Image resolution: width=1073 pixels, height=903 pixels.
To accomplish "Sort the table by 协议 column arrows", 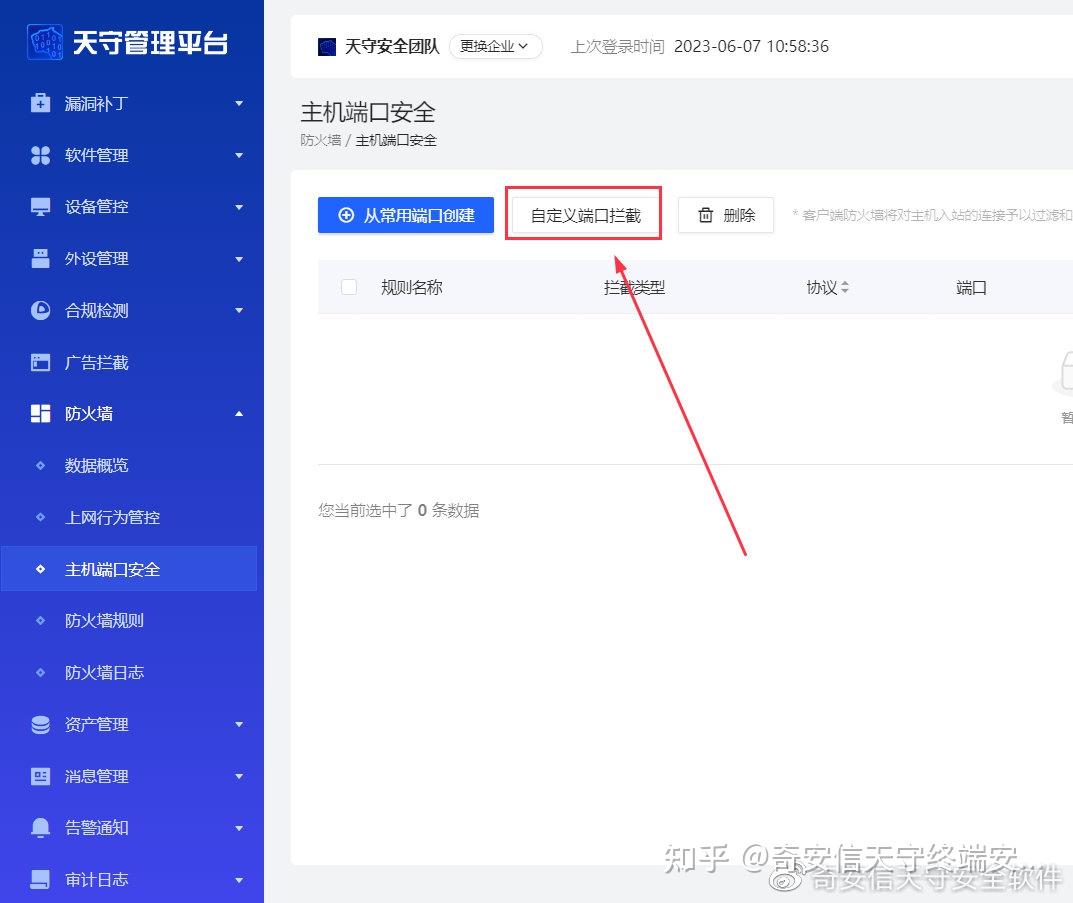I will [x=845, y=287].
